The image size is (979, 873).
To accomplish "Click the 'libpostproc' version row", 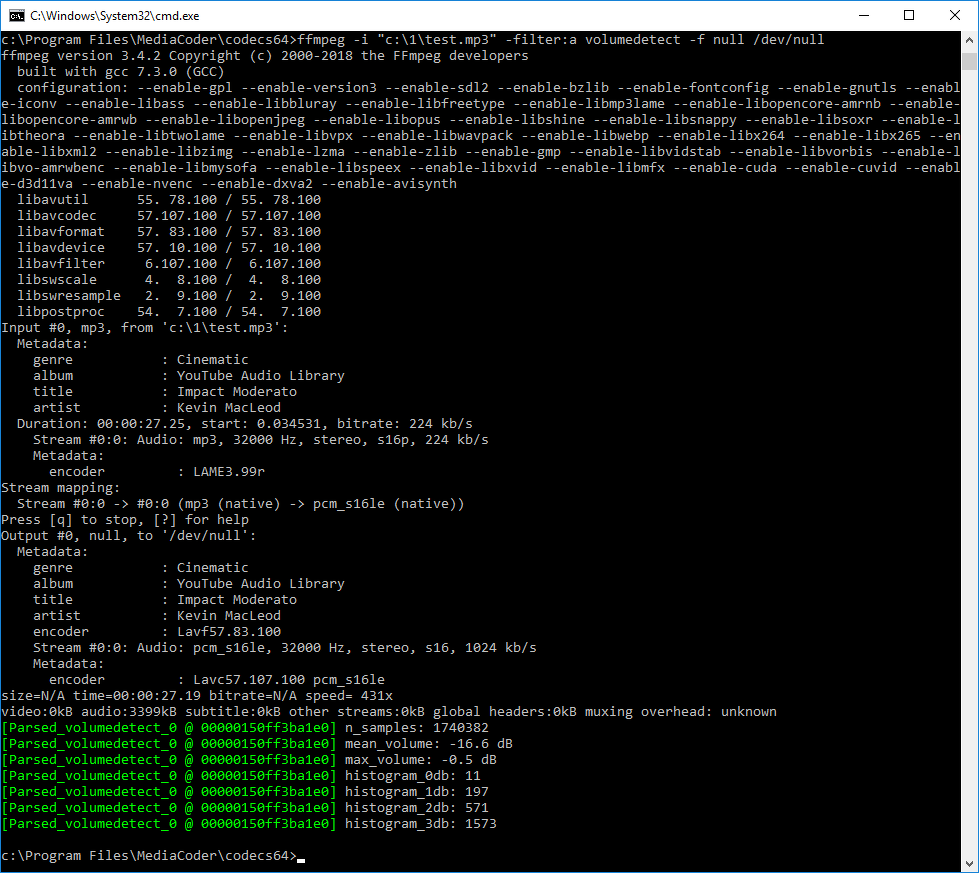I will coord(169,312).
